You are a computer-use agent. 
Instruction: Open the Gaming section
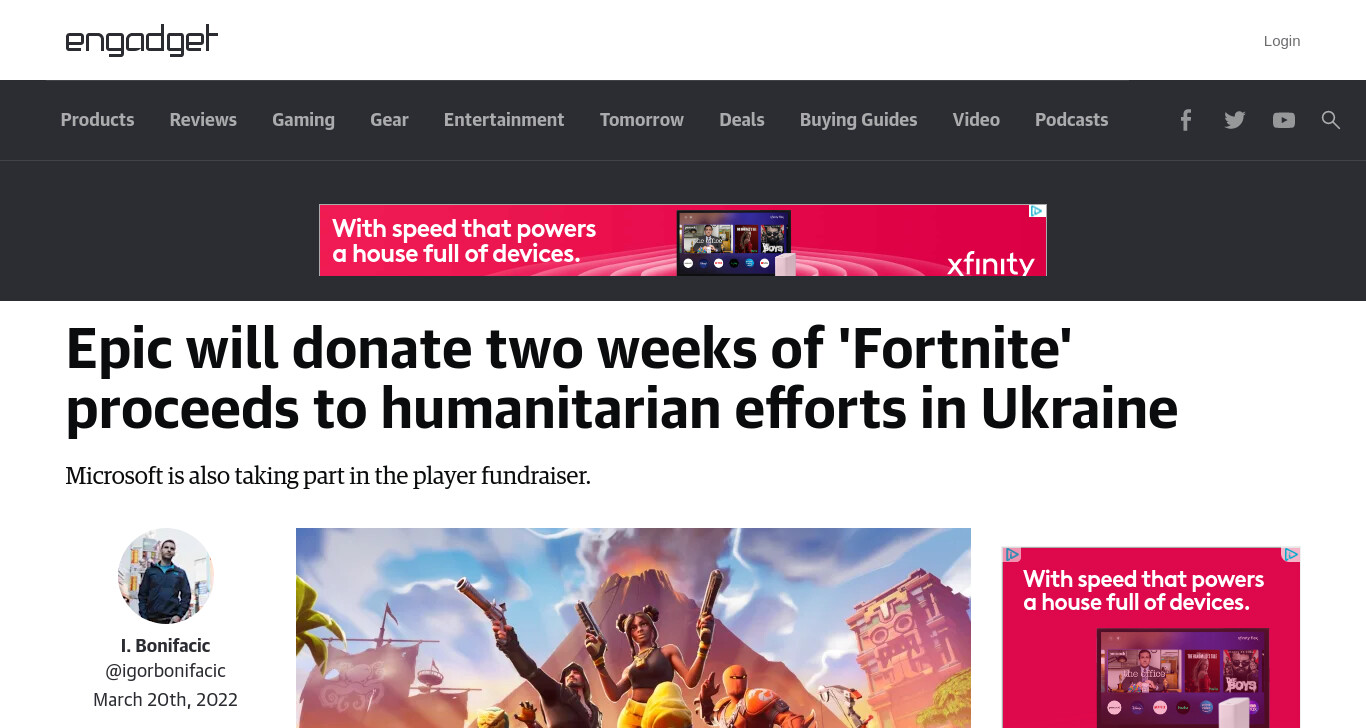303,120
